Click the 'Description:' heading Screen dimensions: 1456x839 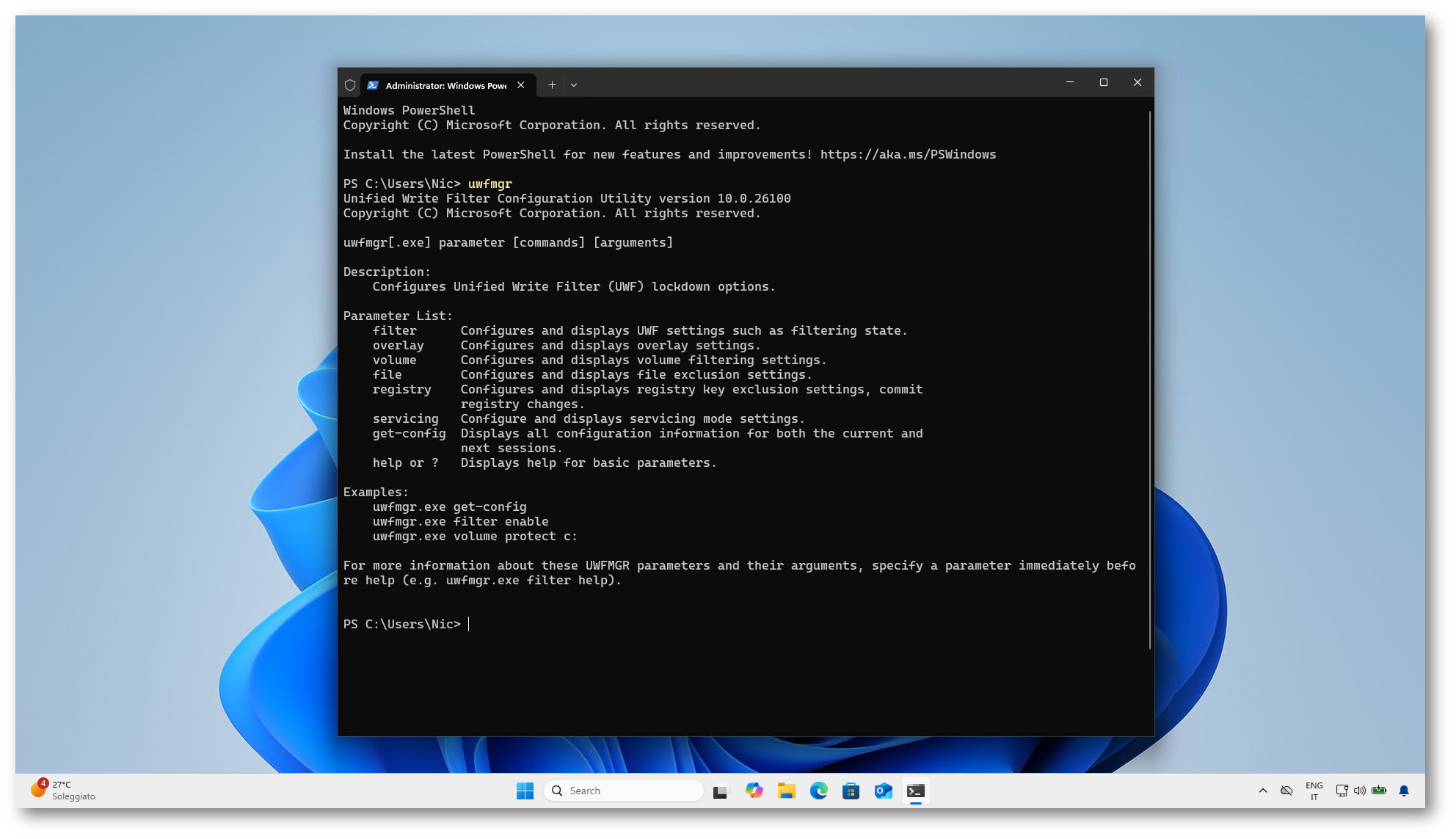coord(387,272)
